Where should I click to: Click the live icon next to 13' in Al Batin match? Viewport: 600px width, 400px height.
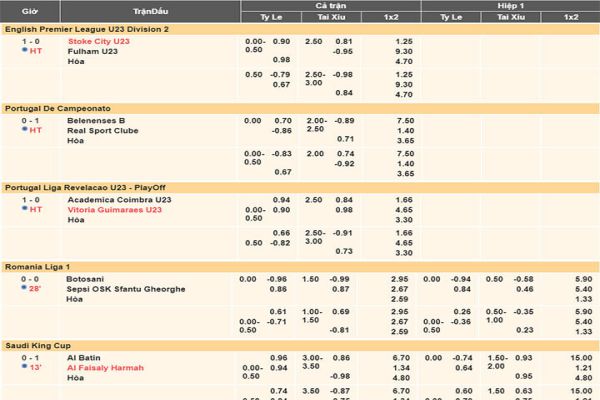coord(22,367)
